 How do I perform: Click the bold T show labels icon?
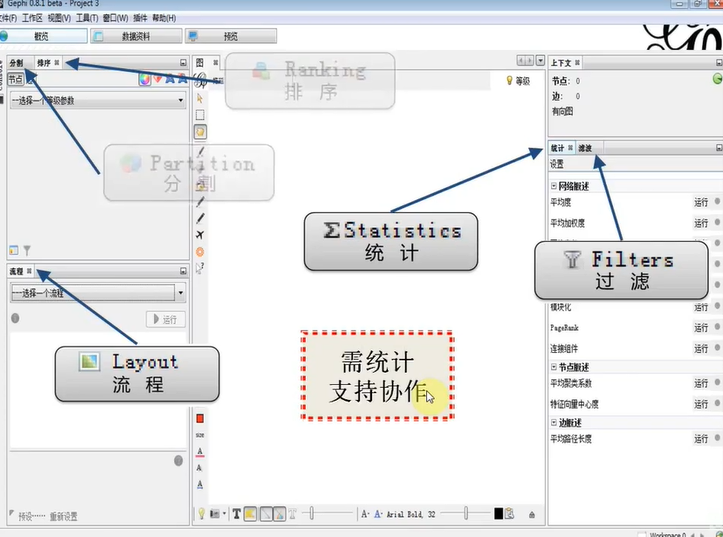coord(237,513)
